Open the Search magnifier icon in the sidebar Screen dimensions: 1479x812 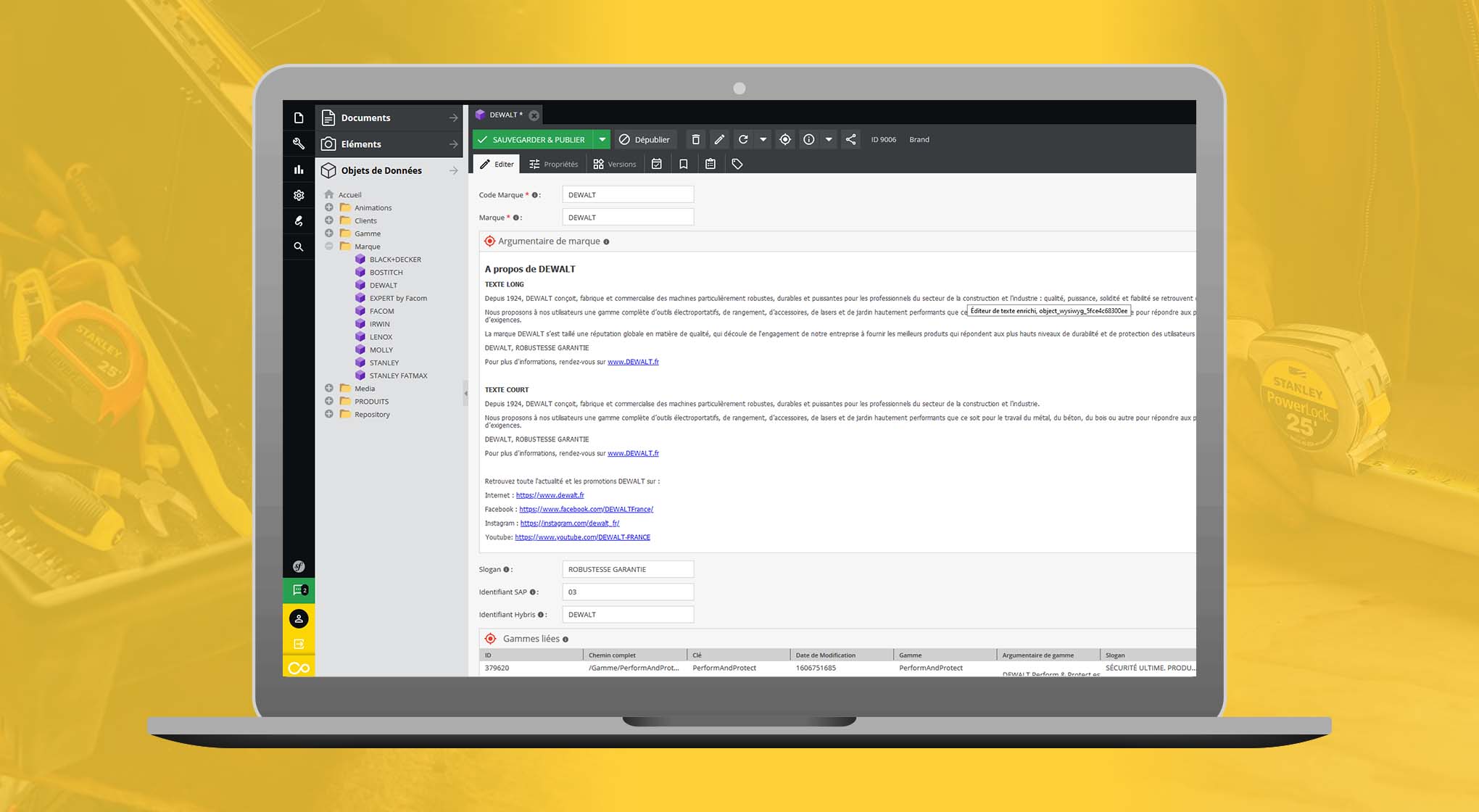pyautogui.click(x=299, y=246)
